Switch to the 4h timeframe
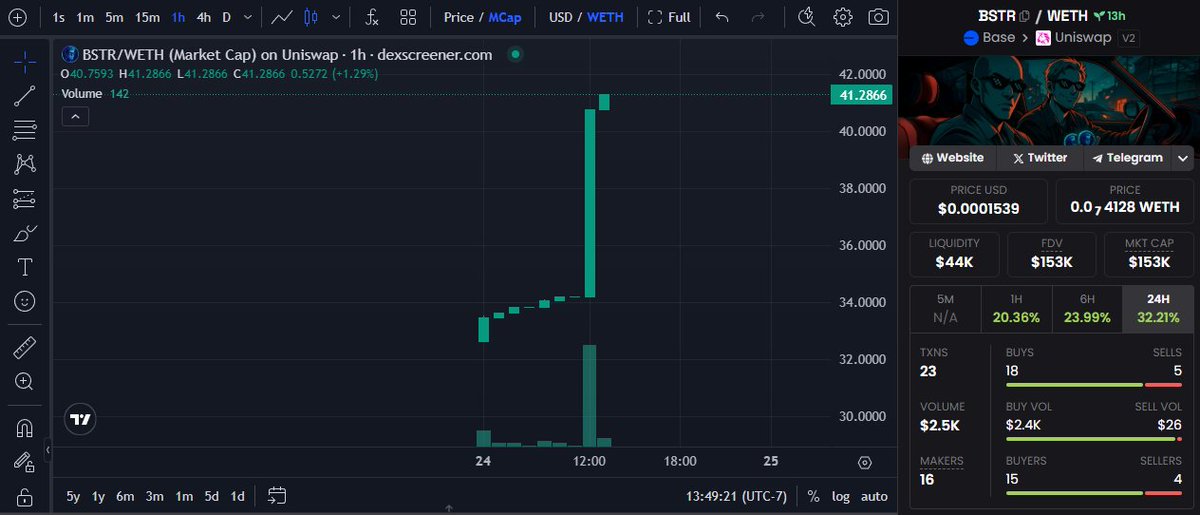Viewport: 1200px width, 515px height. (204, 17)
